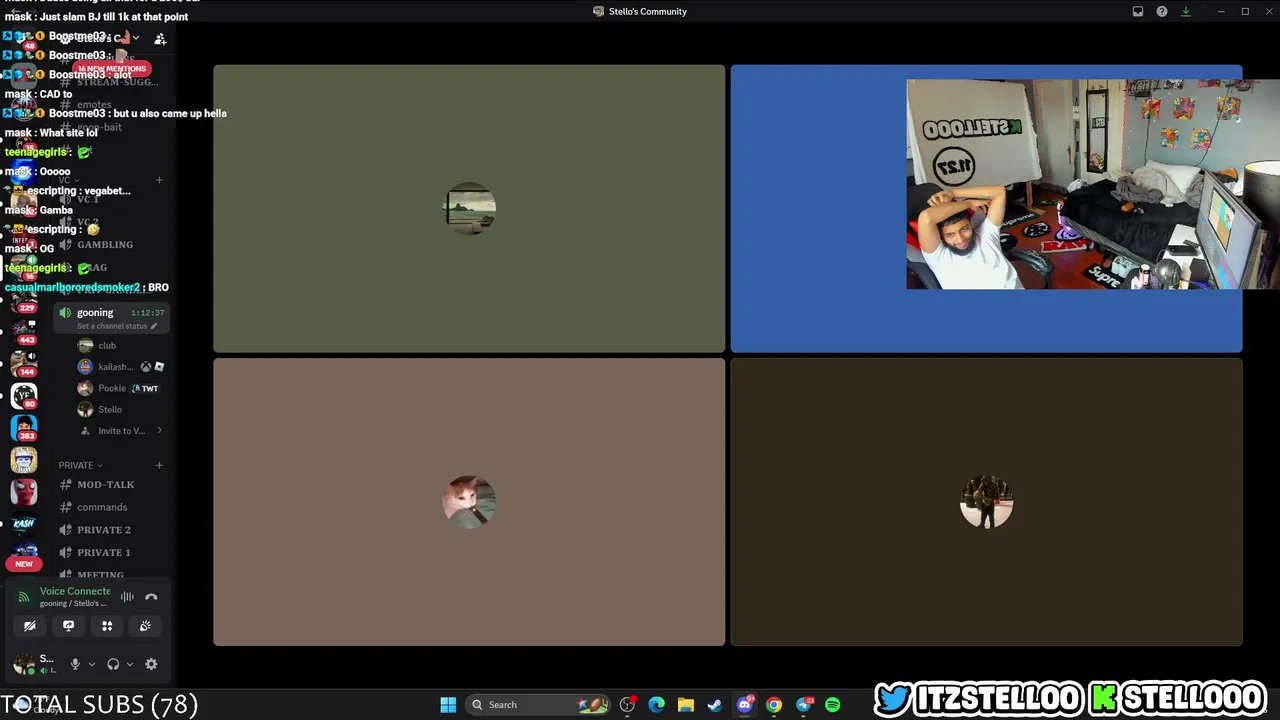Open Discord from taskbar
Image resolution: width=1280 pixels, height=720 pixels.
[744, 705]
